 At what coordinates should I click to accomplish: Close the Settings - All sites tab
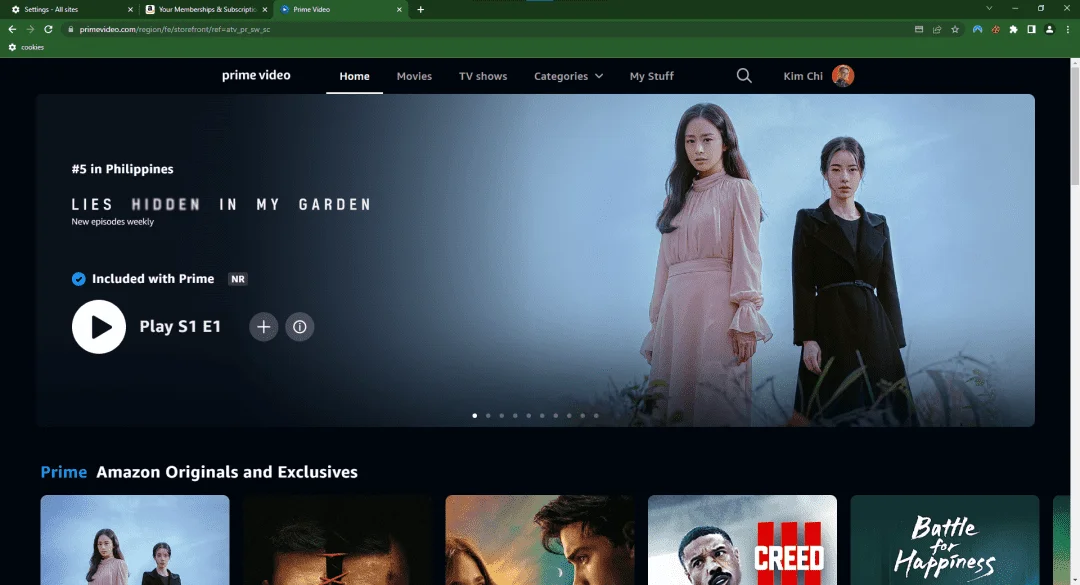(130, 10)
